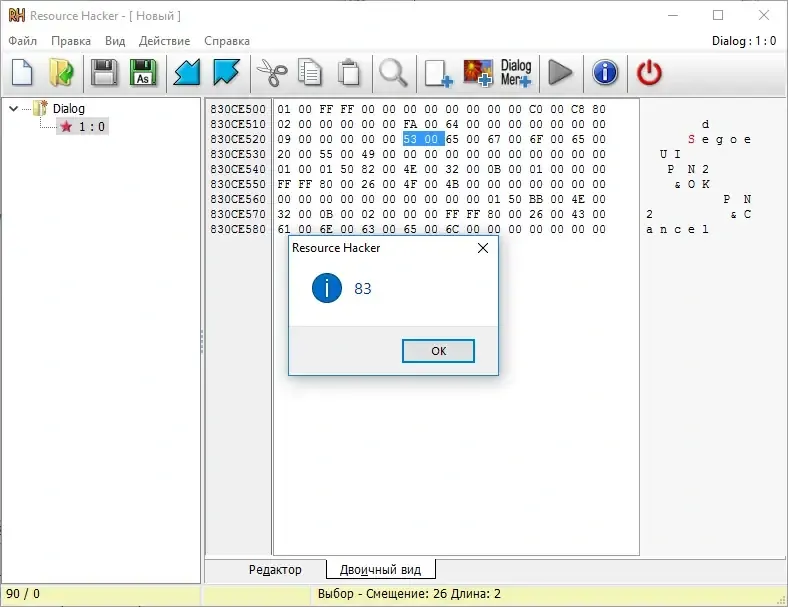This screenshot has height=607, width=788.
Task: Click the blue About info toolbar icon
Action: coord(605,73)
